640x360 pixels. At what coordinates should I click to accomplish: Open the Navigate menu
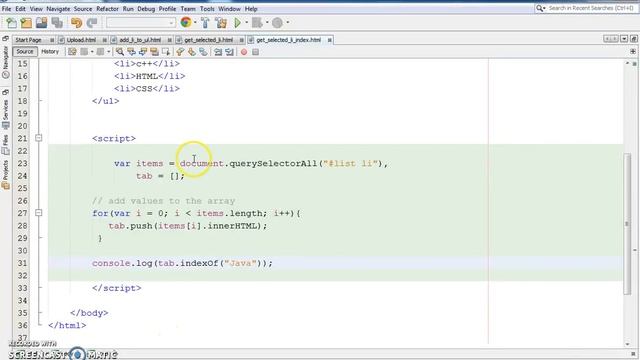58,9
